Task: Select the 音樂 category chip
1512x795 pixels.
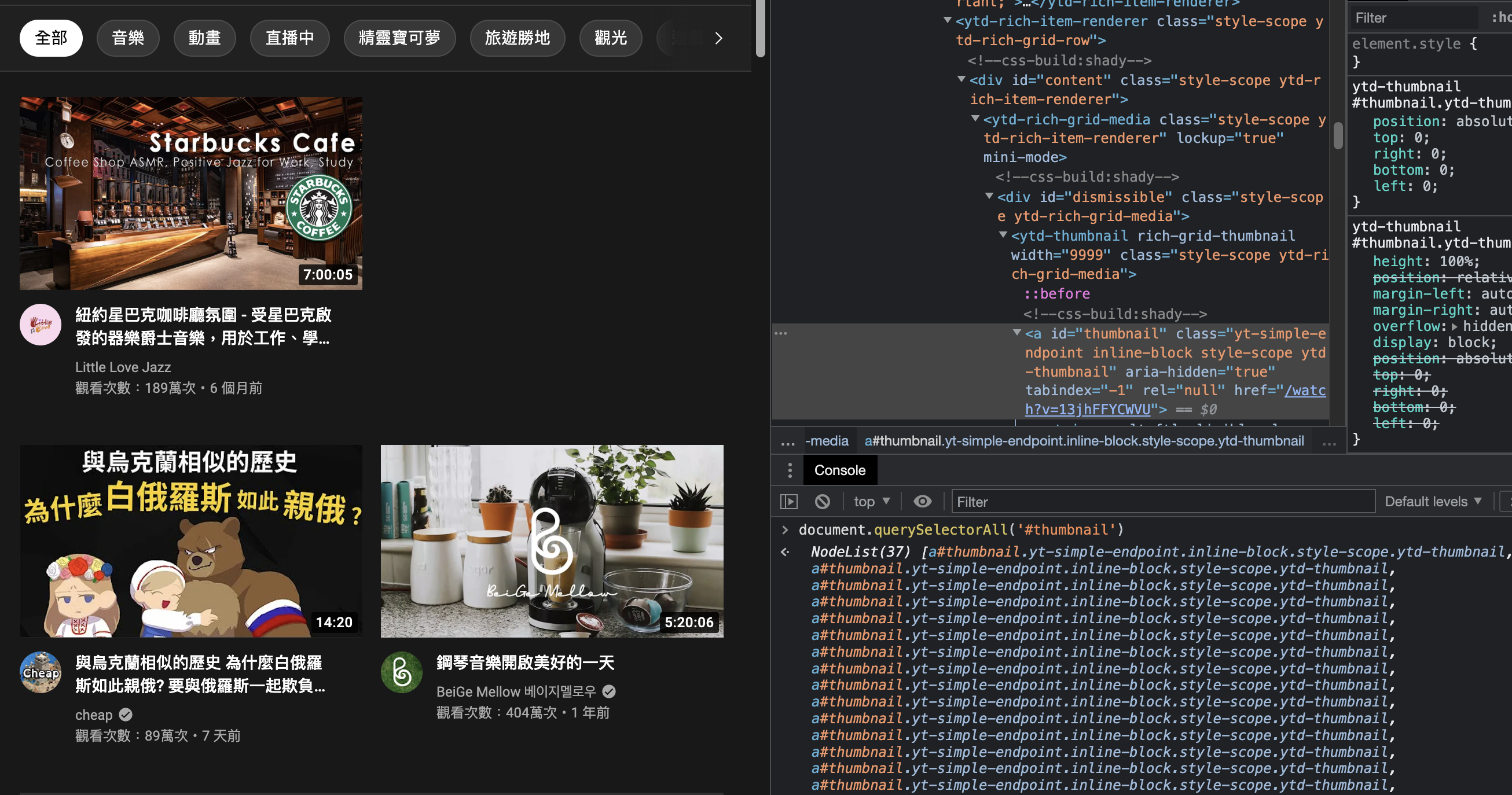Action: 128,38
